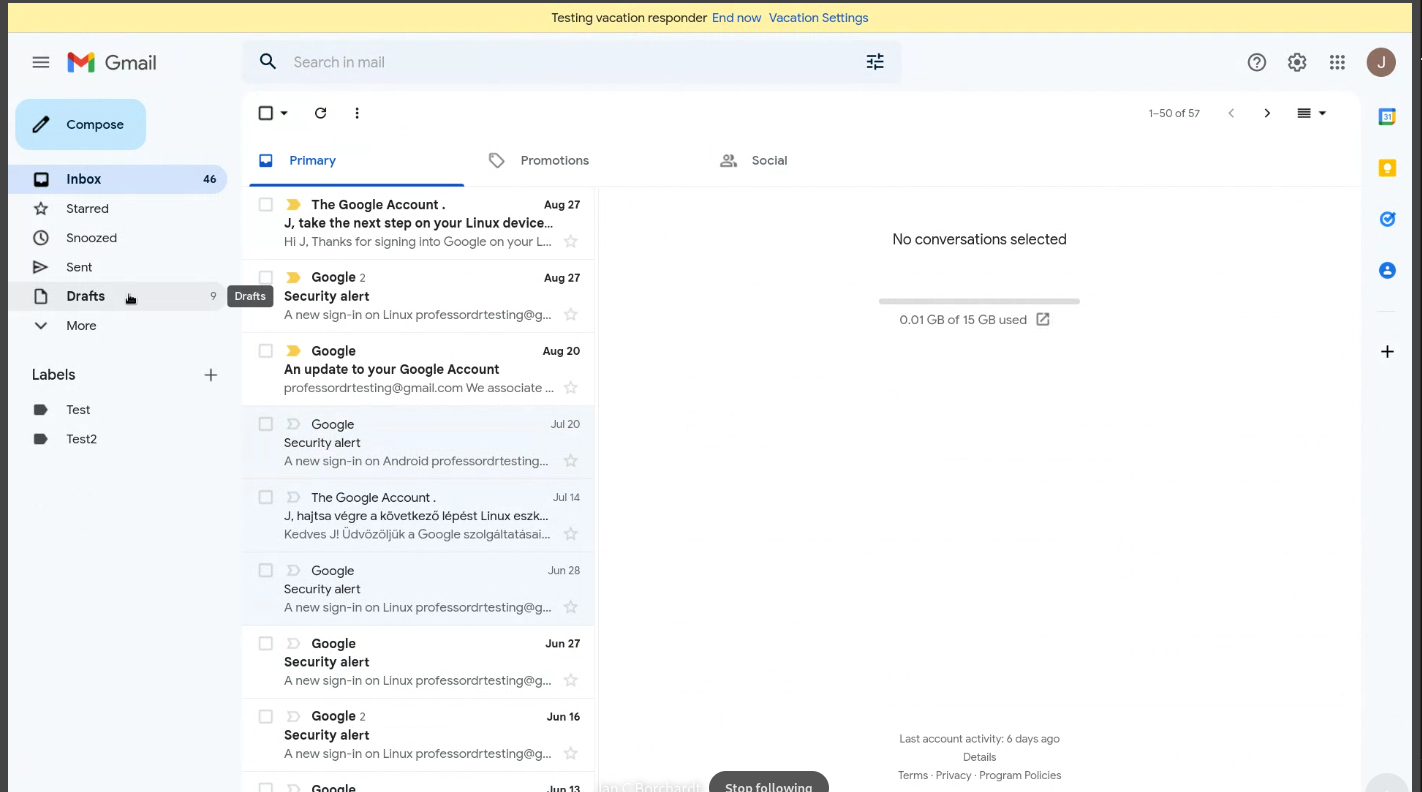Click the Search in mail field
This screenshot has width=1422, height=792.
(570, 62)
